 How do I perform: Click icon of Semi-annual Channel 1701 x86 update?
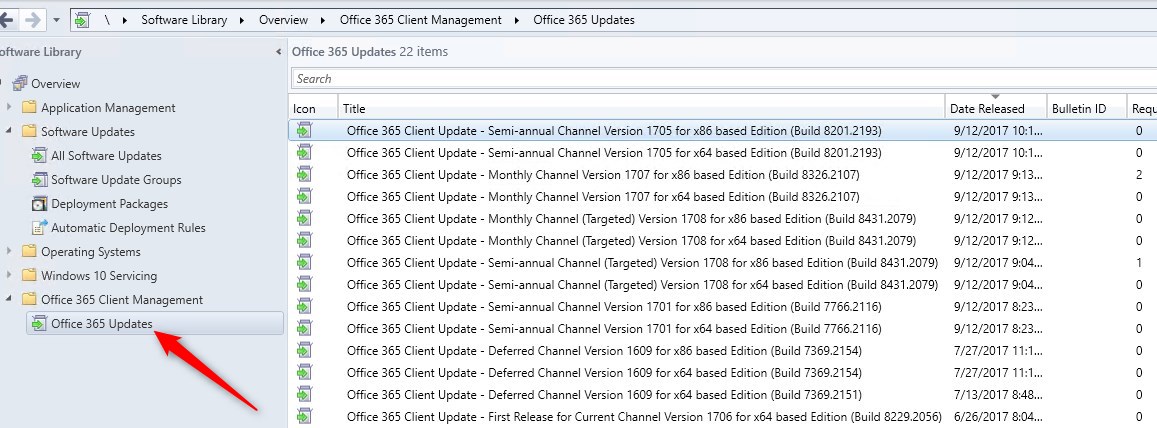[304, 306]
